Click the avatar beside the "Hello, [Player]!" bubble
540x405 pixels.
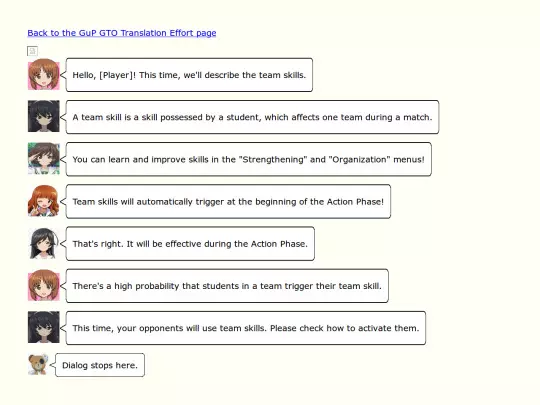(44, 74)
